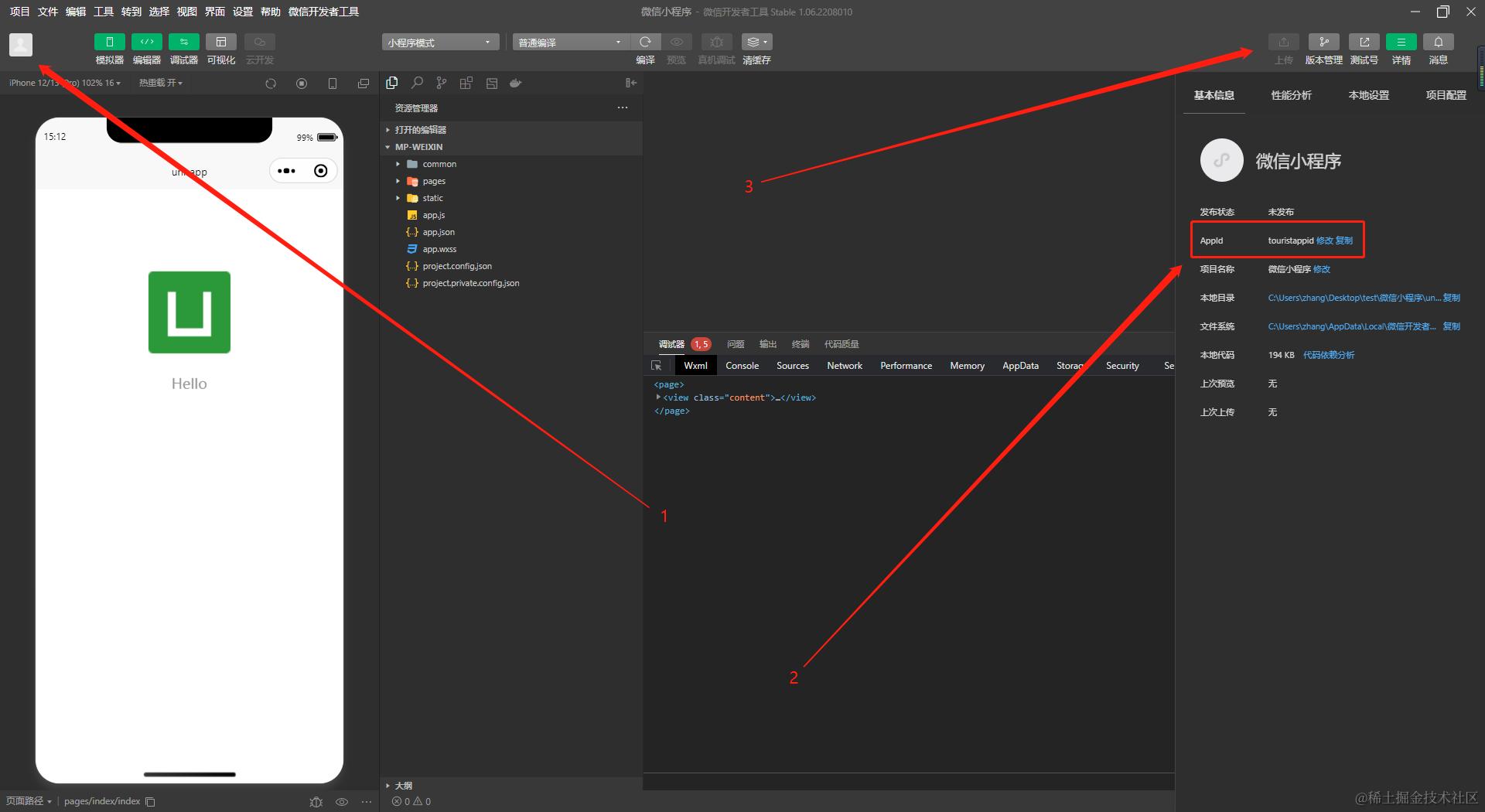Open the 设置 menu in menu bar
This screenshot has width=1485, height=812.
pyautogui.click(x=243, y=12)
